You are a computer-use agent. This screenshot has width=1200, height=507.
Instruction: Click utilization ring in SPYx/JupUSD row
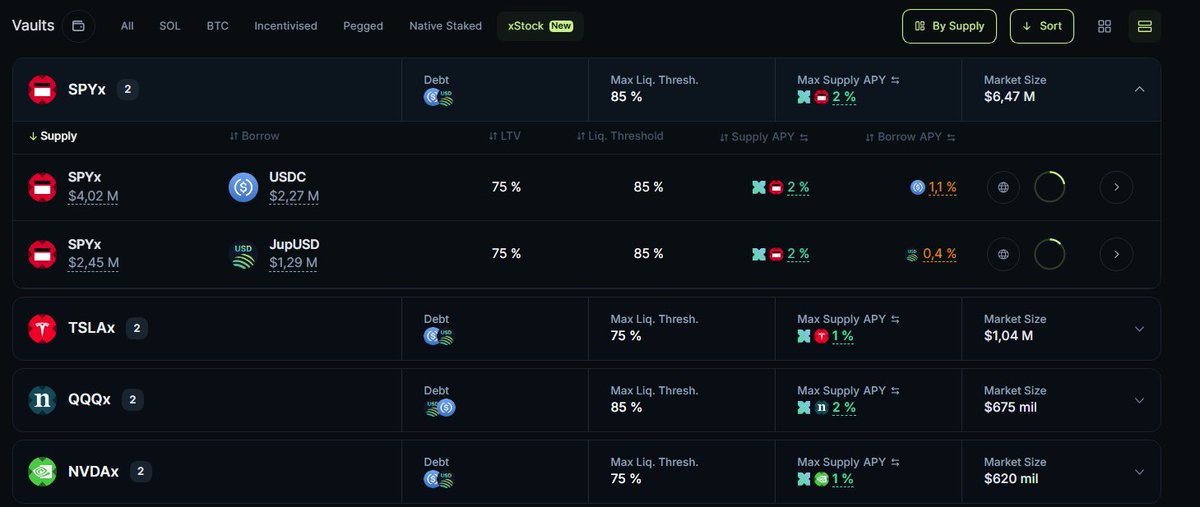pos(1050,255)
